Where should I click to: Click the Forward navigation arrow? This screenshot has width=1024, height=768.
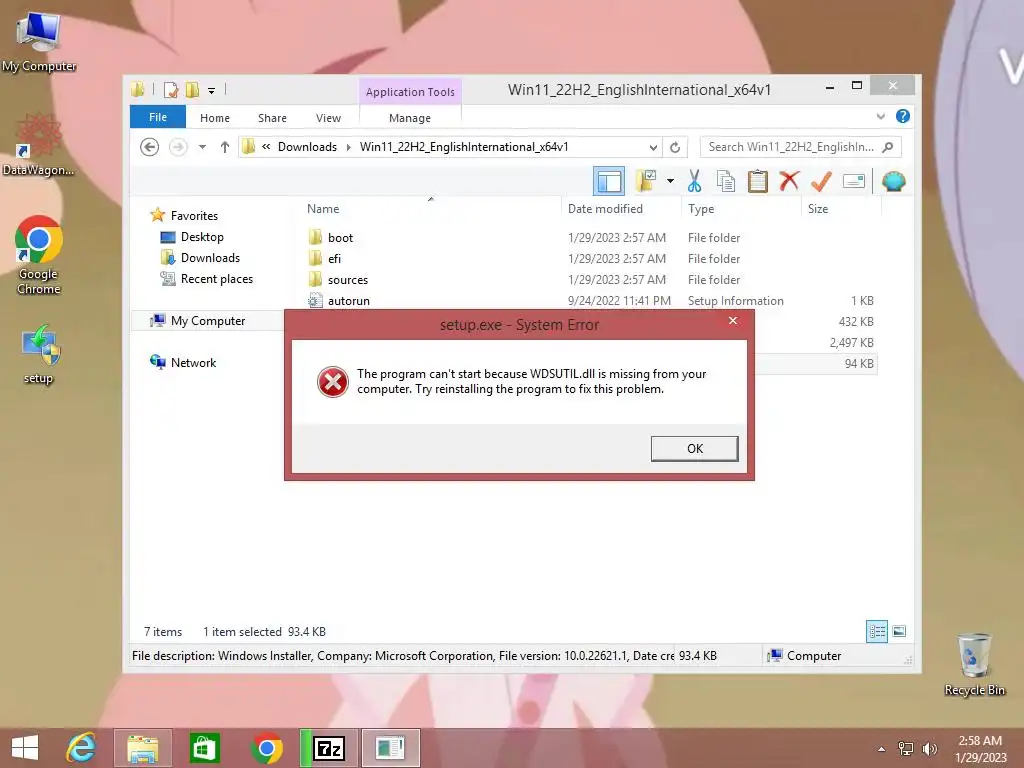click(178, 147)
